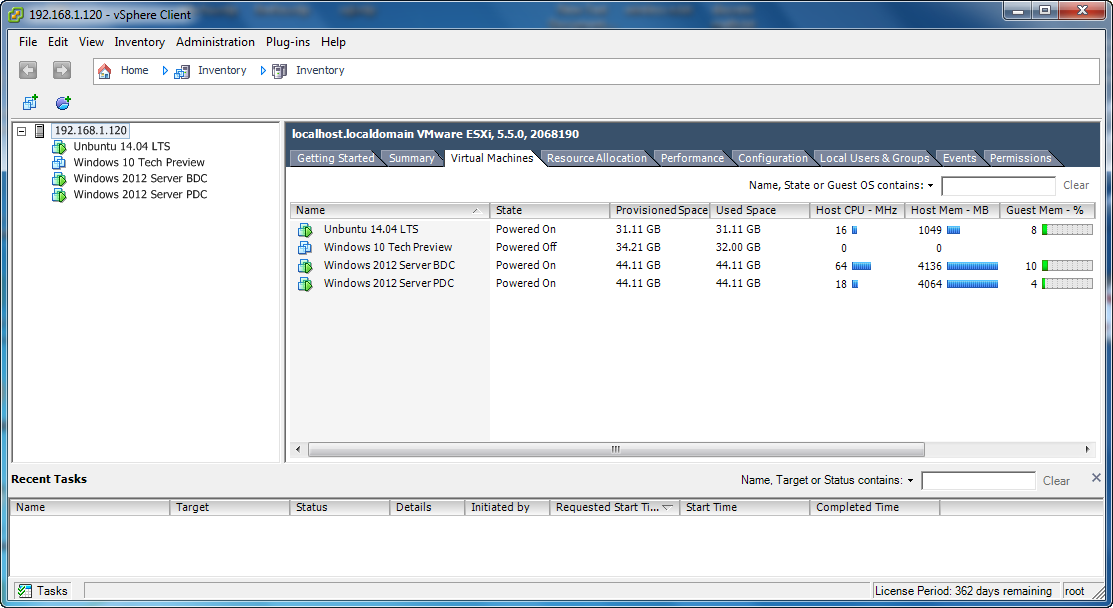
Task: Clear the Recent Tasks filter
Action: 1056,481
